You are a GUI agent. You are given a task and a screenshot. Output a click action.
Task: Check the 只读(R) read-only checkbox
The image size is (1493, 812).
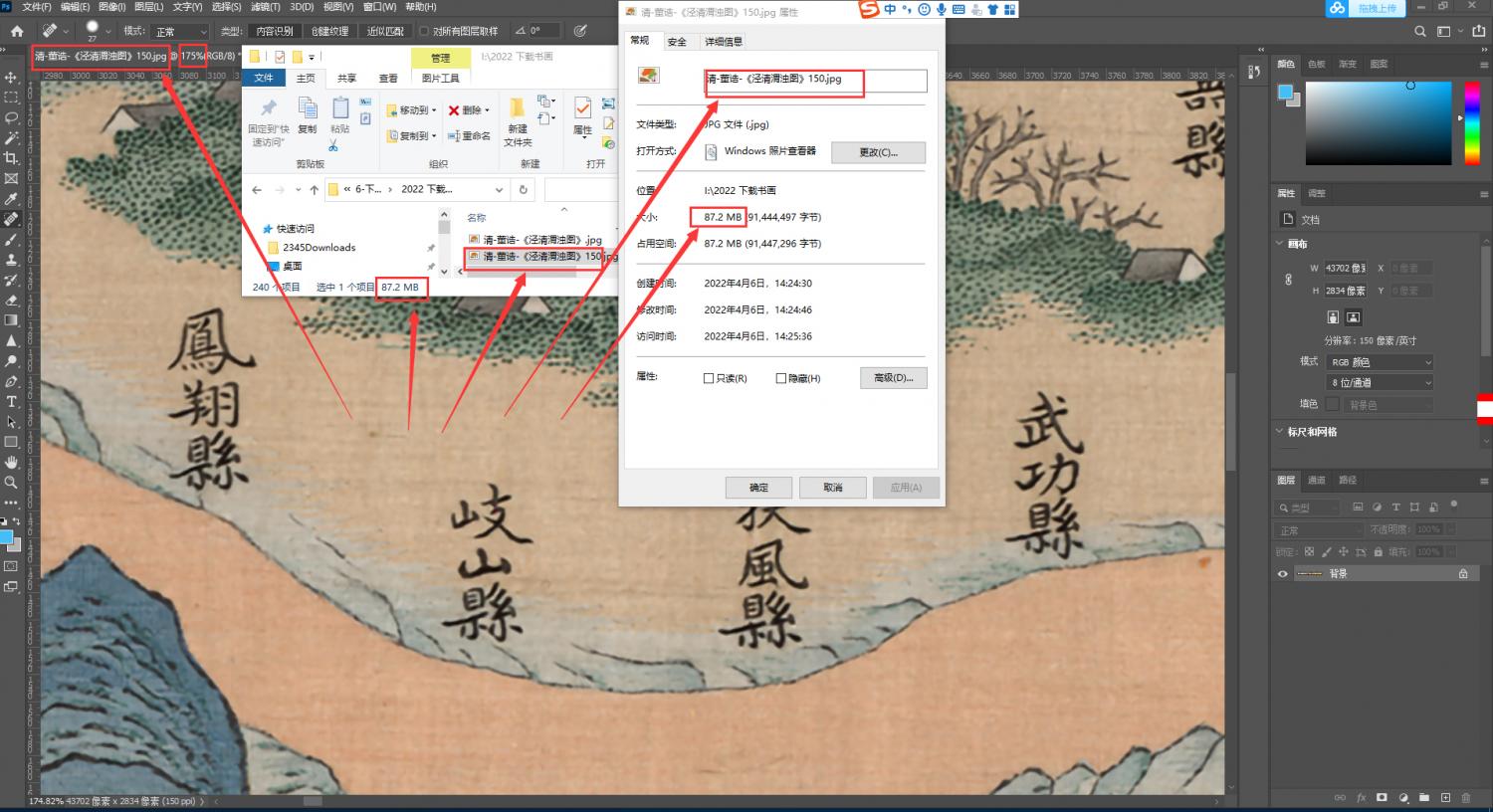[709, 378]
